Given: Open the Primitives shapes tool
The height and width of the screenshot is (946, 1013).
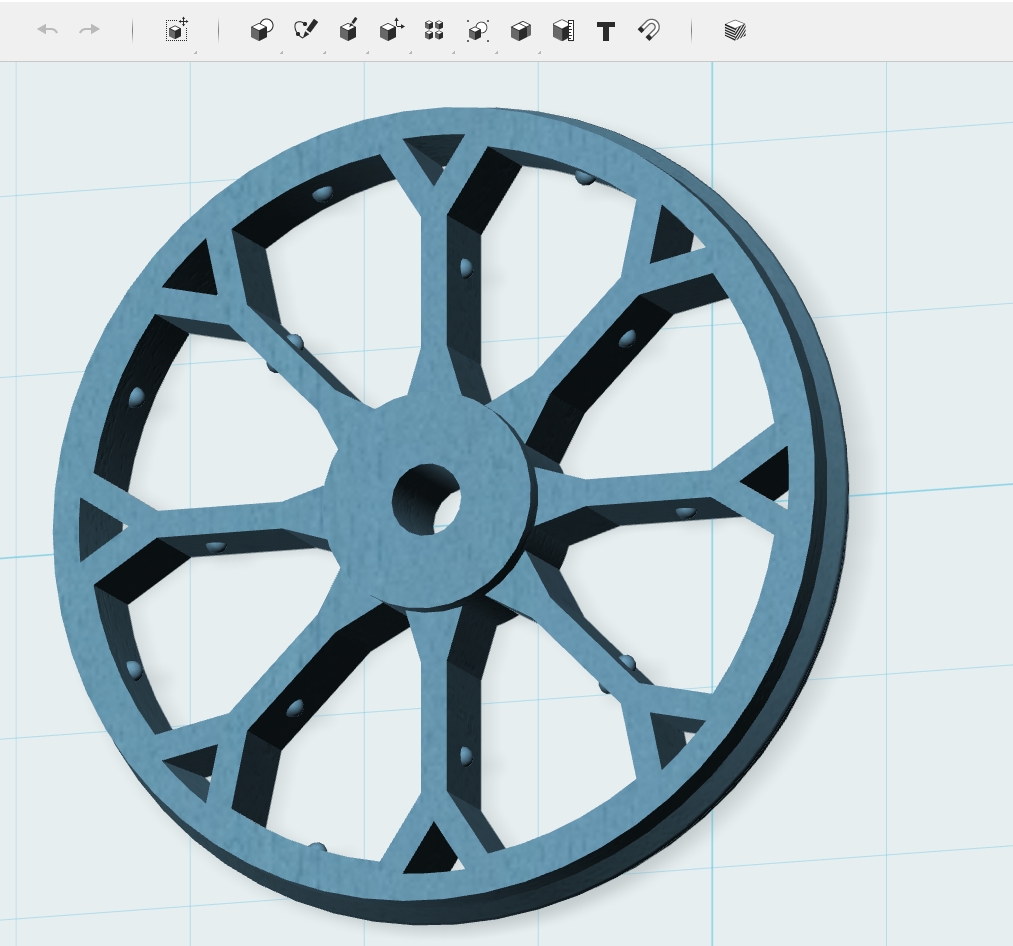Looking at the screenshot, I should click(x=262, y=30).
